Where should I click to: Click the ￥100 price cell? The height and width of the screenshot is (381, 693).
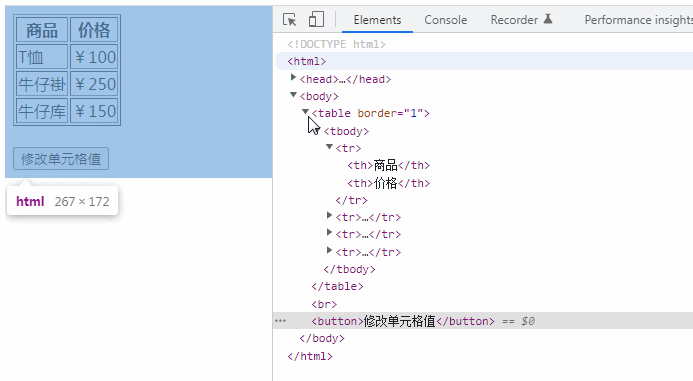click(94, 57)
